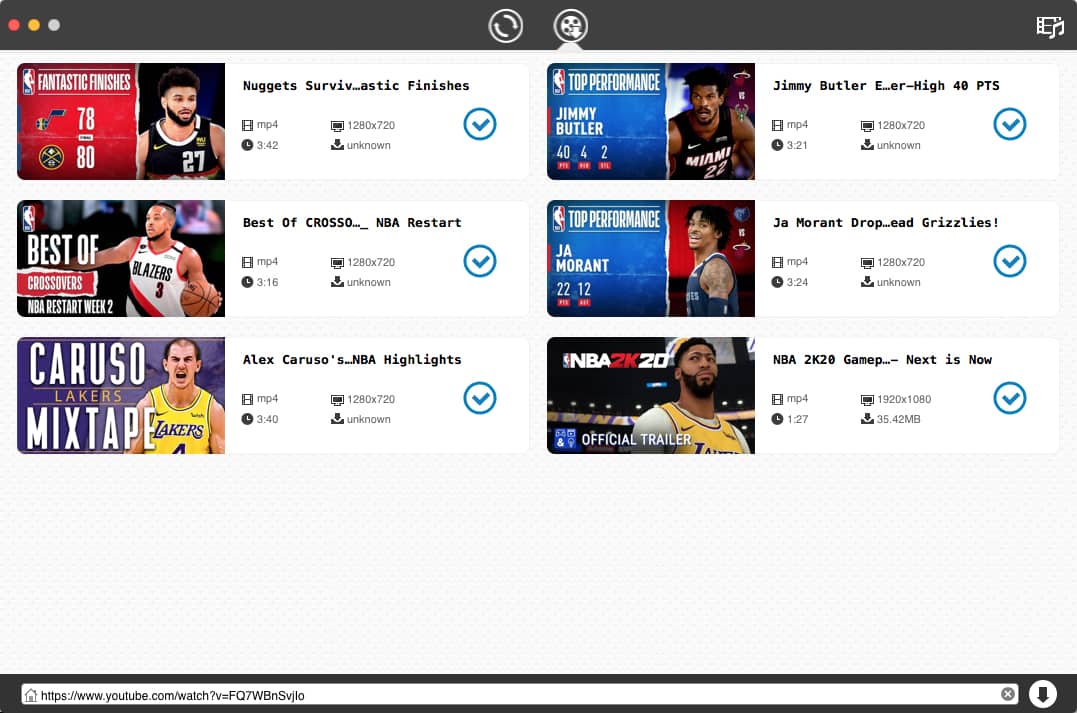Click the film format icon in NBA 2K20 card
1077x713 pixels.
click(x=778, y=398)
